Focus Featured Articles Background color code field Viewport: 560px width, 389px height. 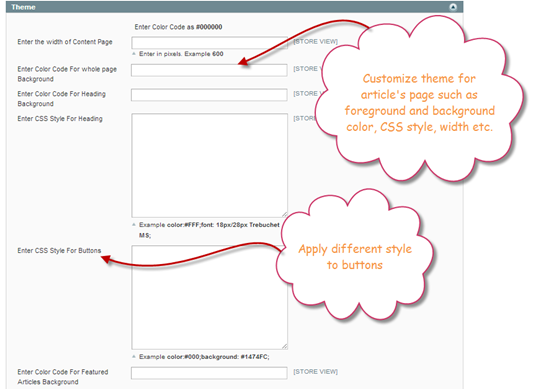pyautogui.click(x=209, y=373)
